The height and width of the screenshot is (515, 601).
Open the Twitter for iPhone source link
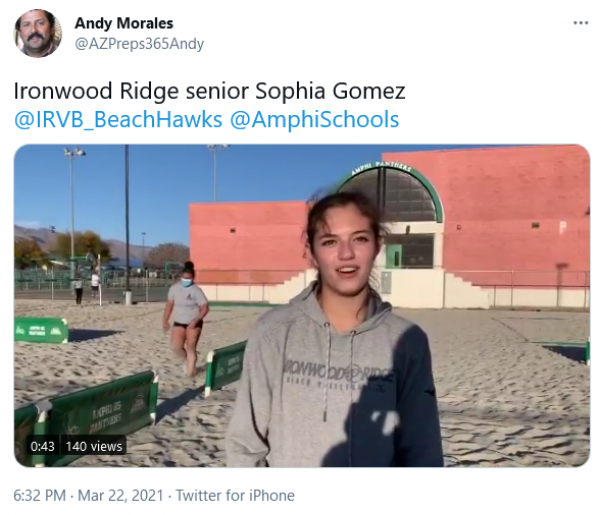[x=235, y=495]
